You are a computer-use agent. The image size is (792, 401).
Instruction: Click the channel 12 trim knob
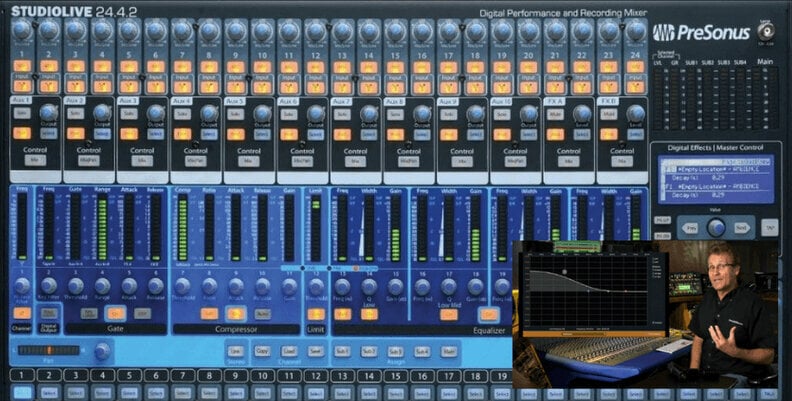click(316, 30)
